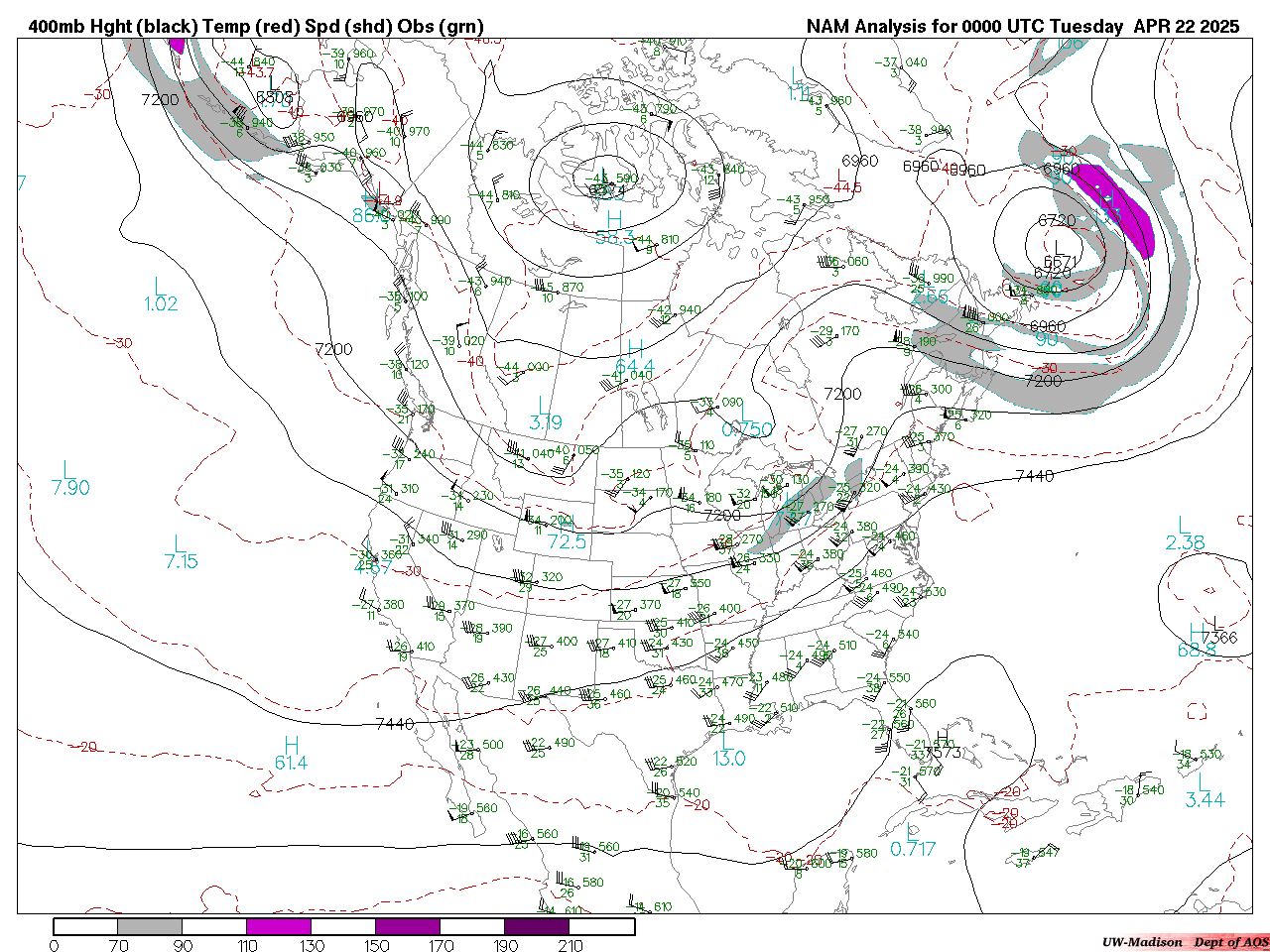
Task: Click the black "6671" low height label
Action: pos(1061,262)
